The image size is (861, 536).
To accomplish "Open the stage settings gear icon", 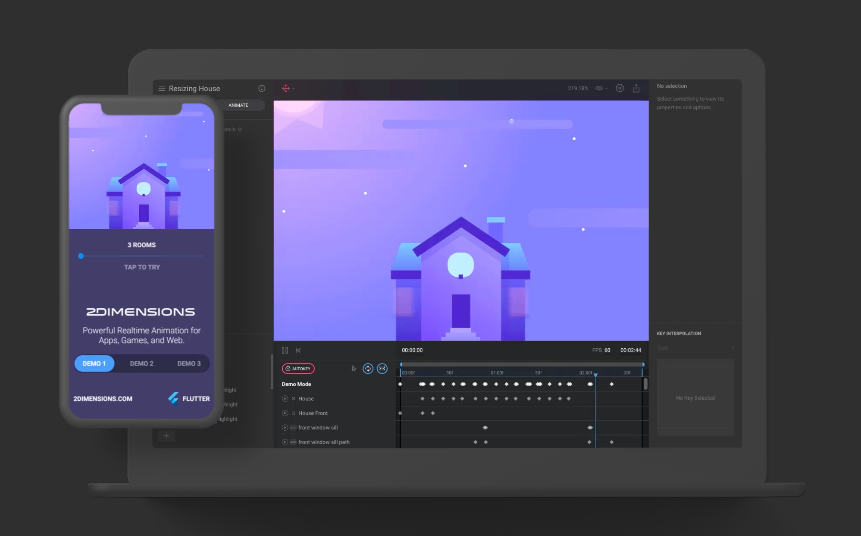I will click(620, 88).
